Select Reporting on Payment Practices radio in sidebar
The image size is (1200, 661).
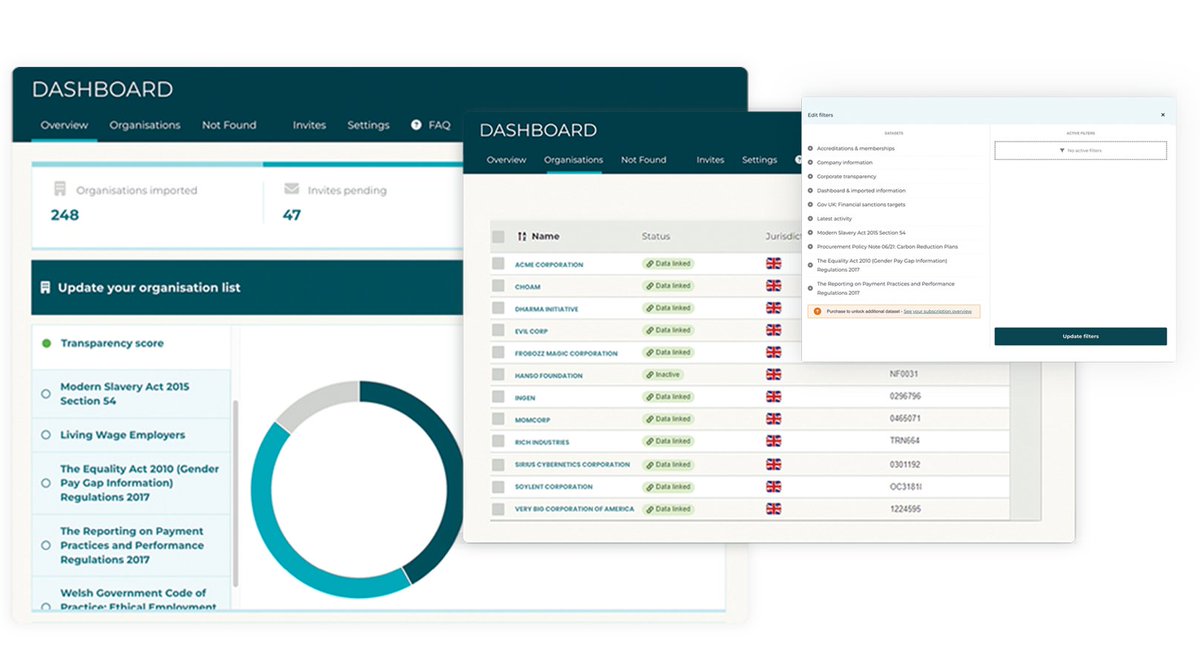(46, 546)
